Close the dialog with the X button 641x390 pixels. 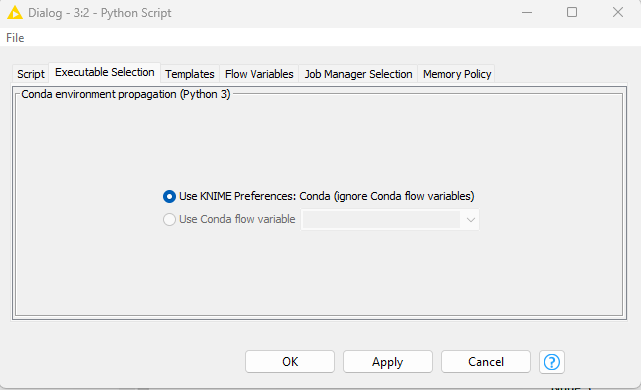coord(618,13)
